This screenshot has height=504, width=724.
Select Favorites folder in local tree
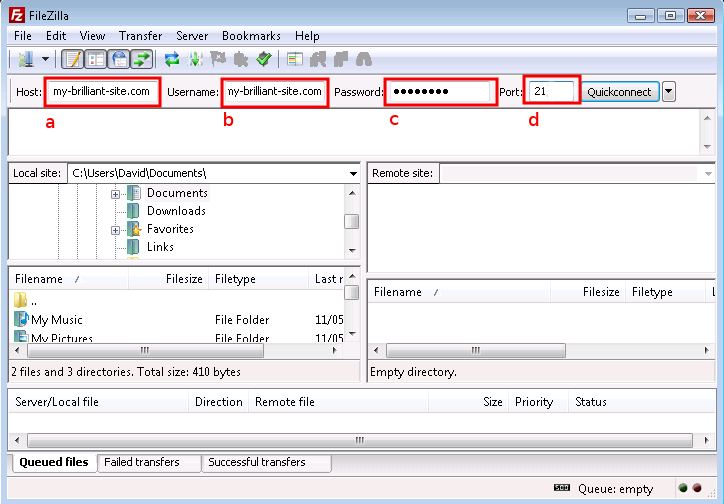click(x=170, y=229)
